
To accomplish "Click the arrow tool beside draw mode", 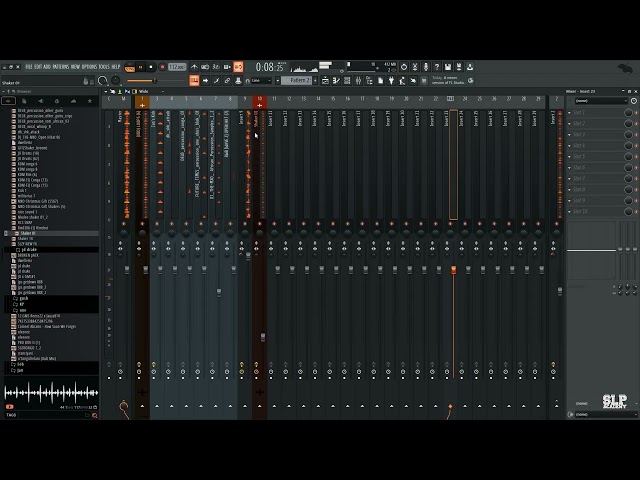I will click(205, 81).
